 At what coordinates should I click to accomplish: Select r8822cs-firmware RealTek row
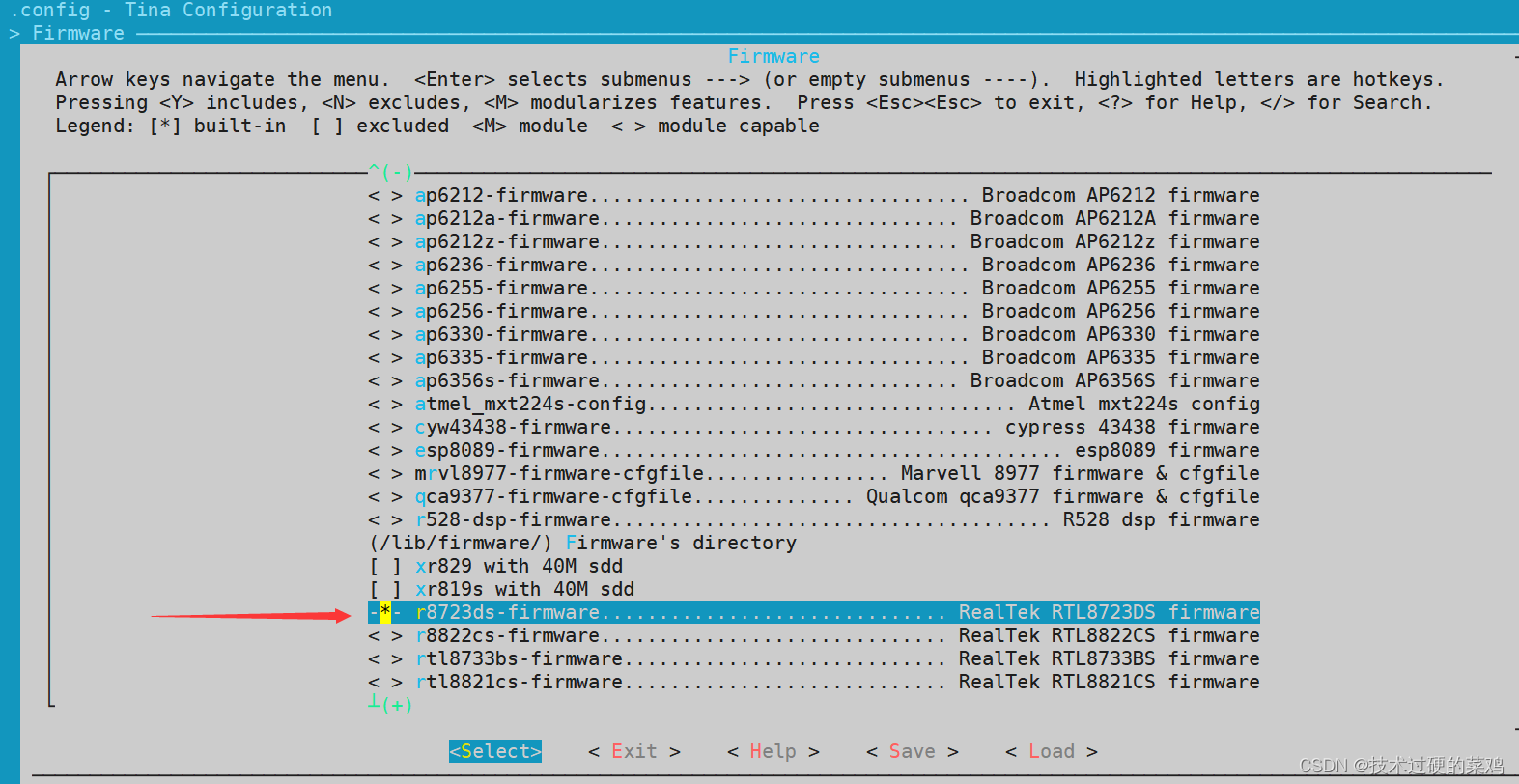(x=814, y=636)
